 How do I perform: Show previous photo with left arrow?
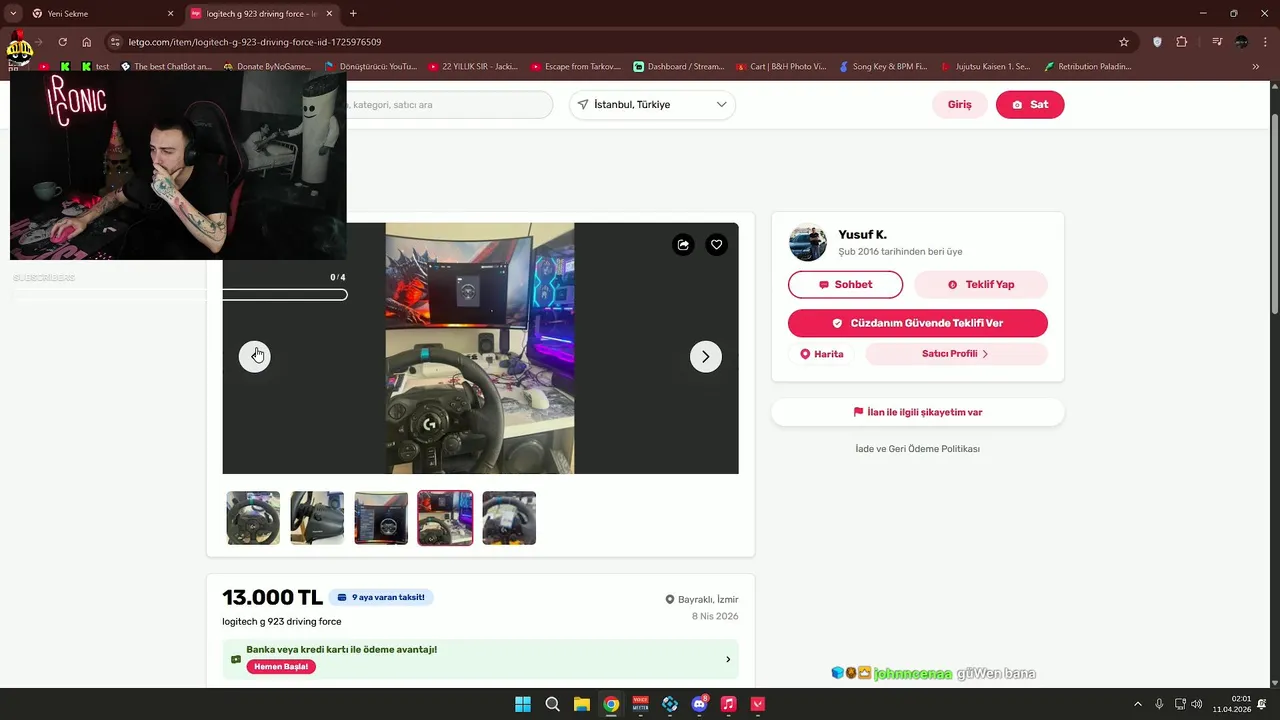[x=255, y=356]
